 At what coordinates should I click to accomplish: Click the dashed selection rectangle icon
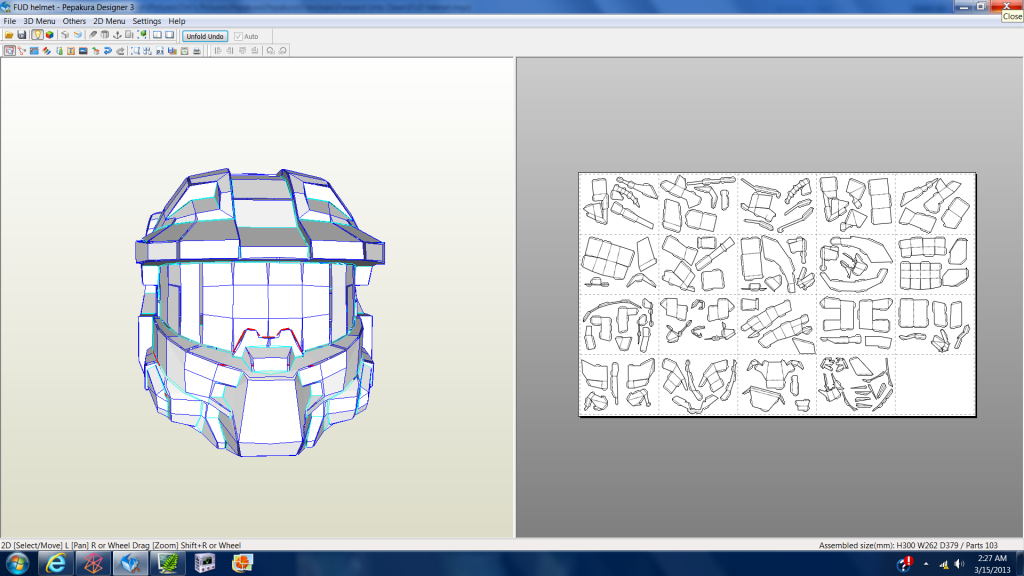point(135,50)
